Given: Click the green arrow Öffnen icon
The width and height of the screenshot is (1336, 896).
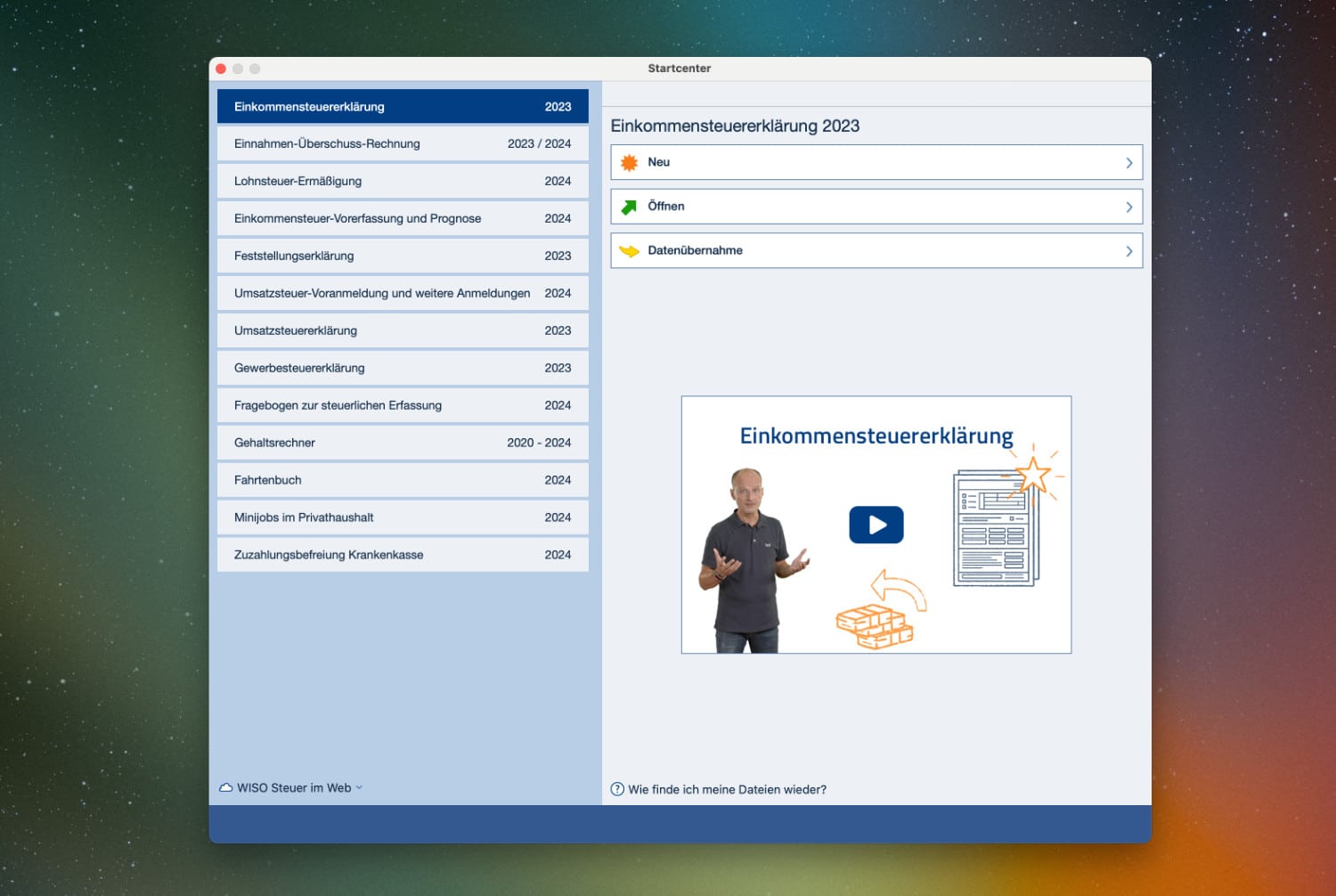Looking at the screenshot, I should tap(629, 207).
